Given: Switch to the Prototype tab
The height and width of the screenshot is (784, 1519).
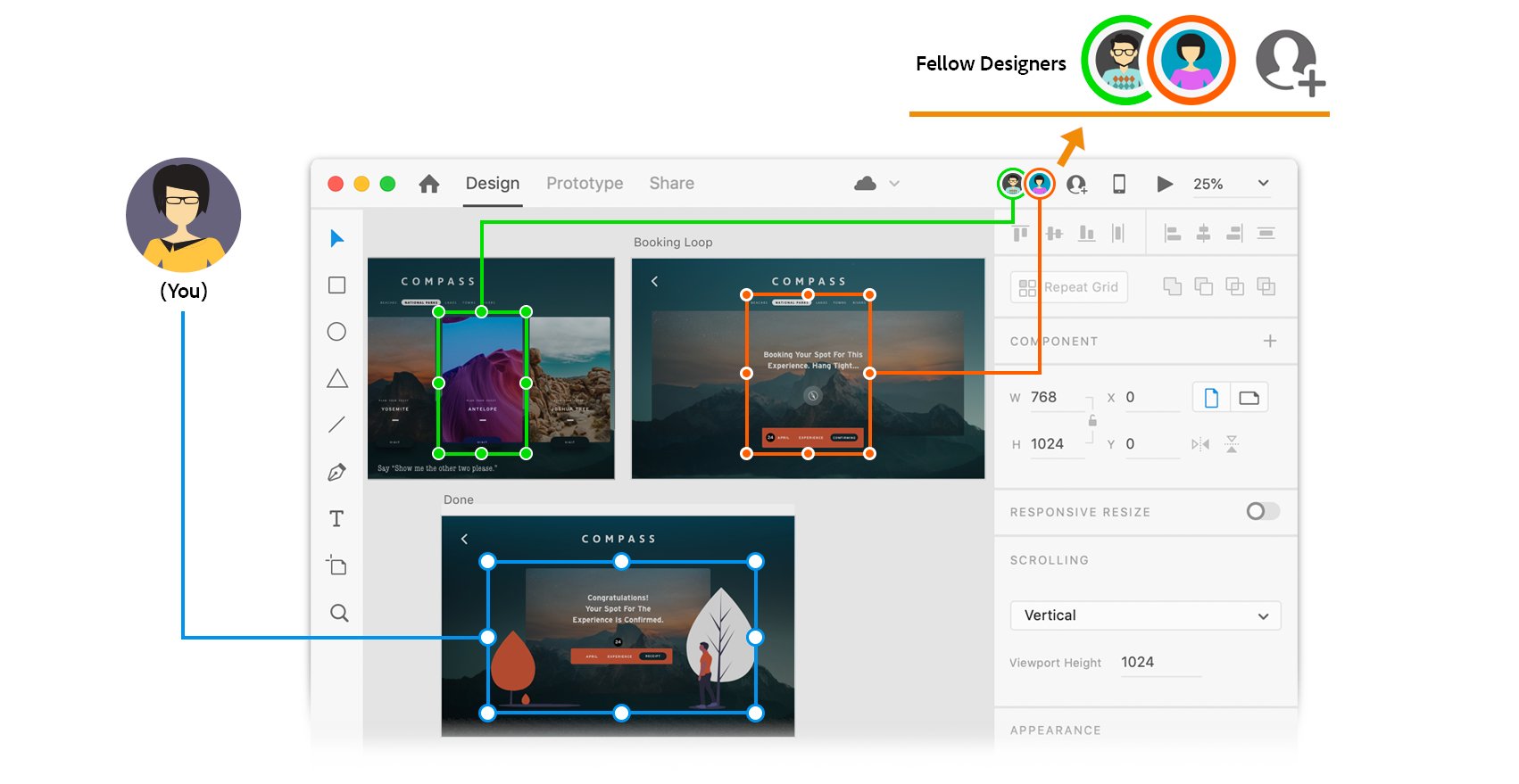Looking at the screenshot, I should coord(585,183).
